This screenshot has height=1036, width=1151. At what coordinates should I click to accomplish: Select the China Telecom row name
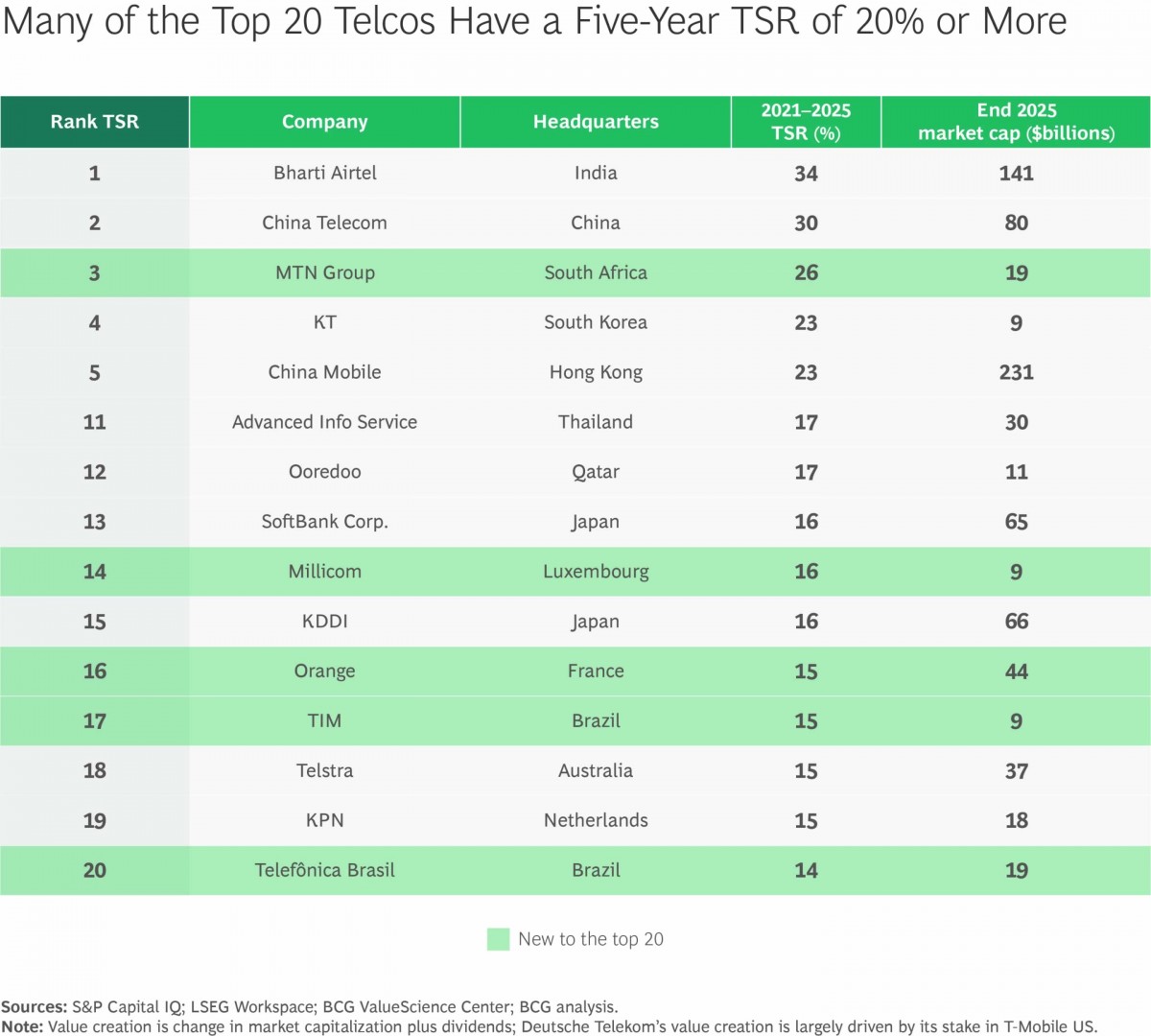pos(324,223)
